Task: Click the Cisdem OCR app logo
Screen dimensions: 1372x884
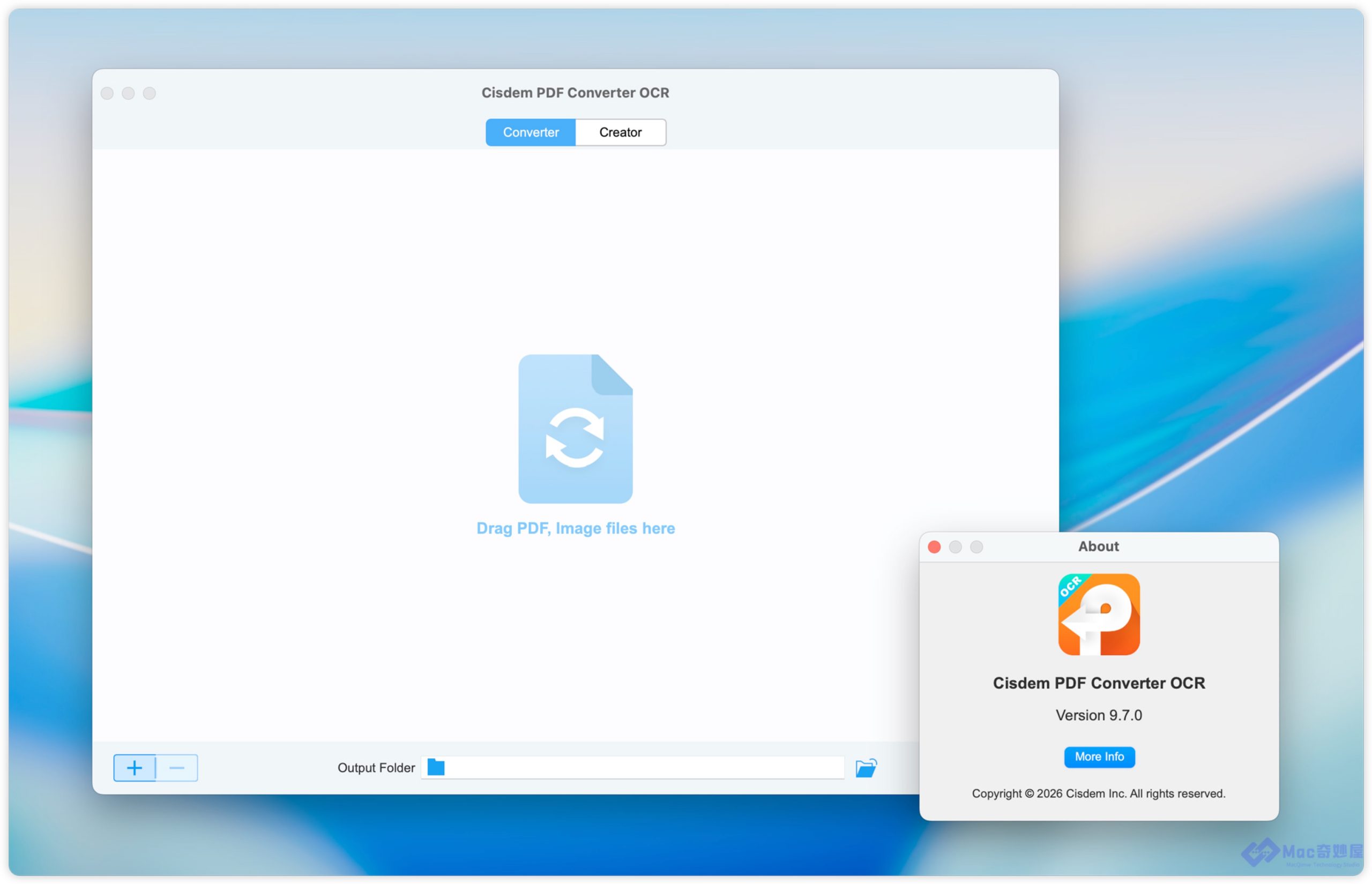Action: pyautogui.click(x=1099, y=614)
